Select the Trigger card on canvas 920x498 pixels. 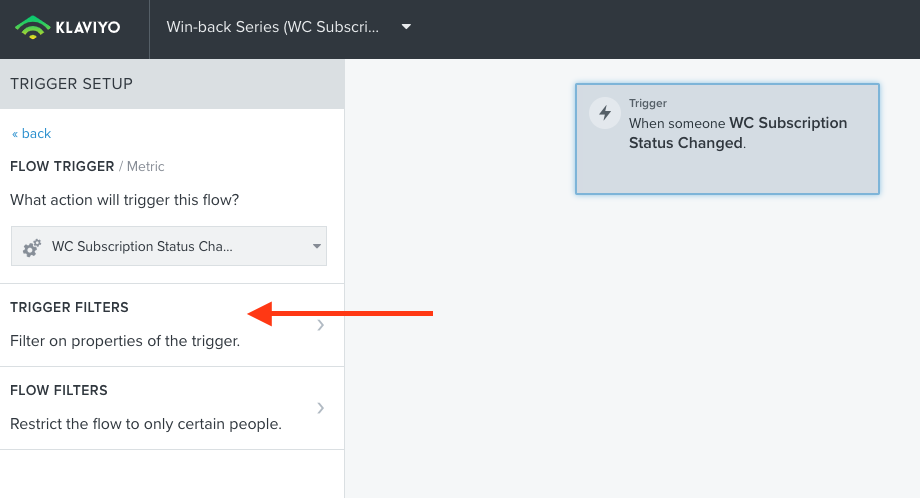pyautogui.click(x=727, y=139)
